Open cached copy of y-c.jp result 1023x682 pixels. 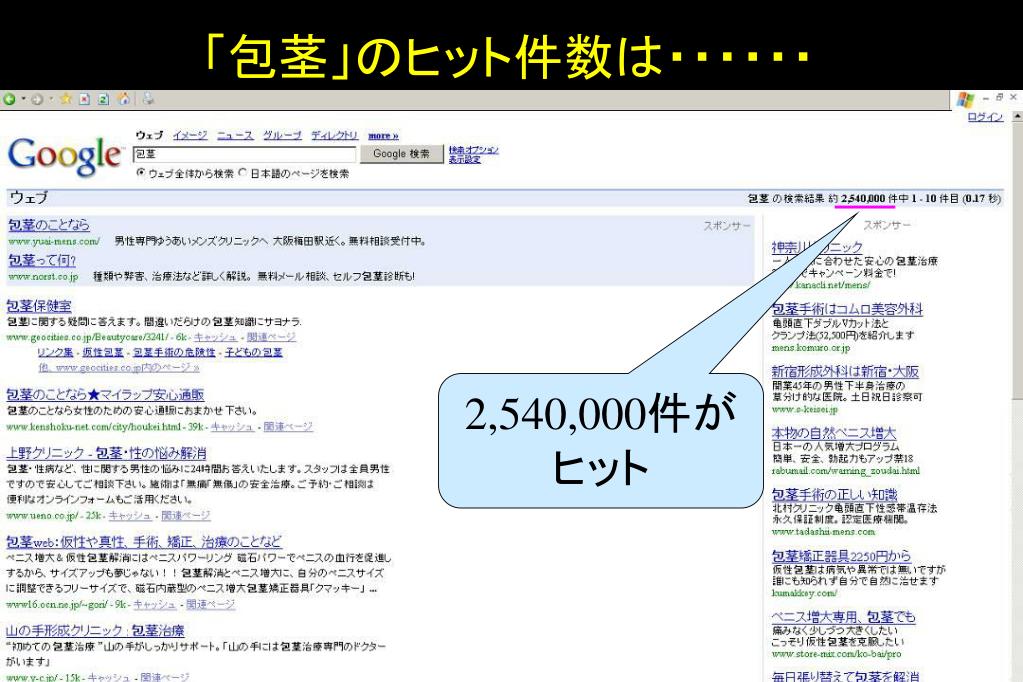pos(109,677)
